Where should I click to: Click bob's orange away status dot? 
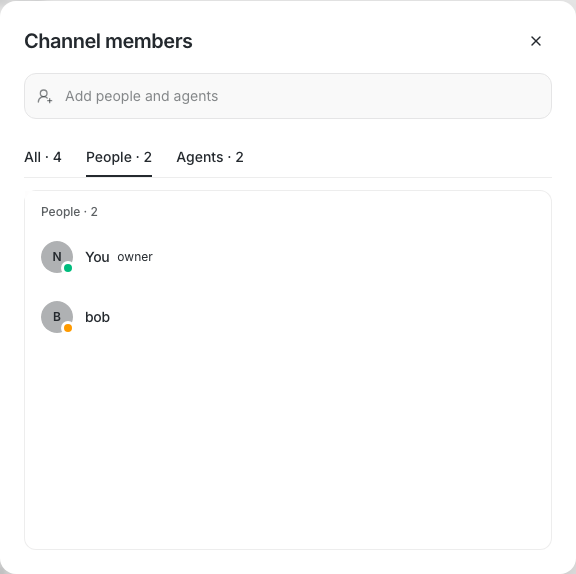68,328
